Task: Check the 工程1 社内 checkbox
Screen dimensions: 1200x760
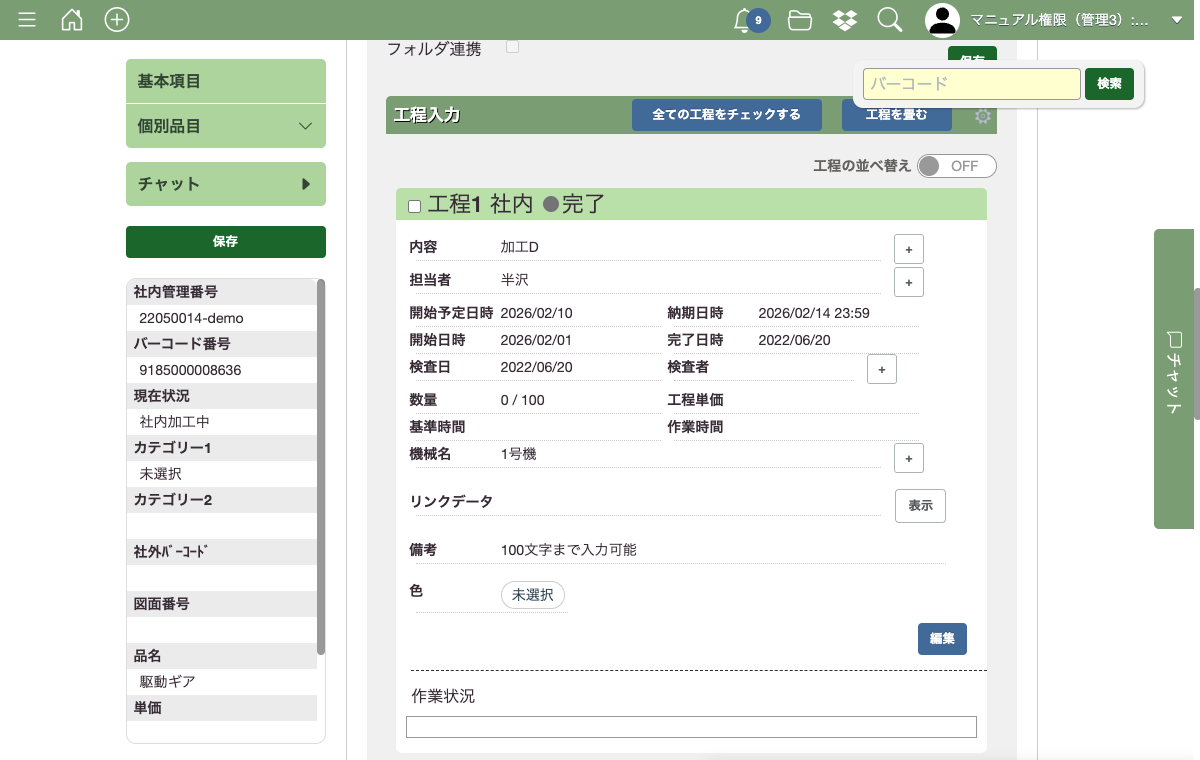Action: point(414,206)
